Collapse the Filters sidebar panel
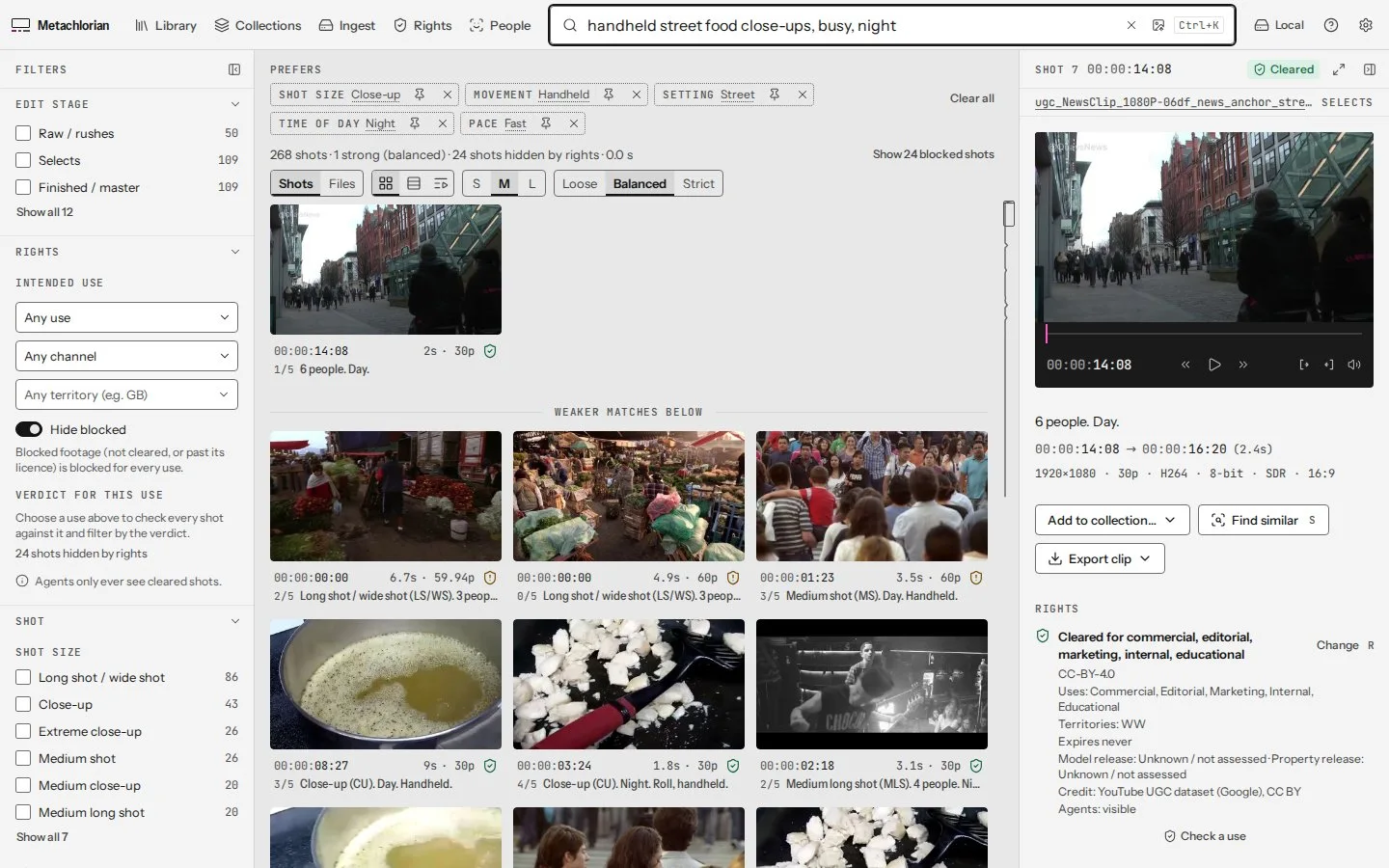This screenshot has height=868, width=1389. pos(234,69)
